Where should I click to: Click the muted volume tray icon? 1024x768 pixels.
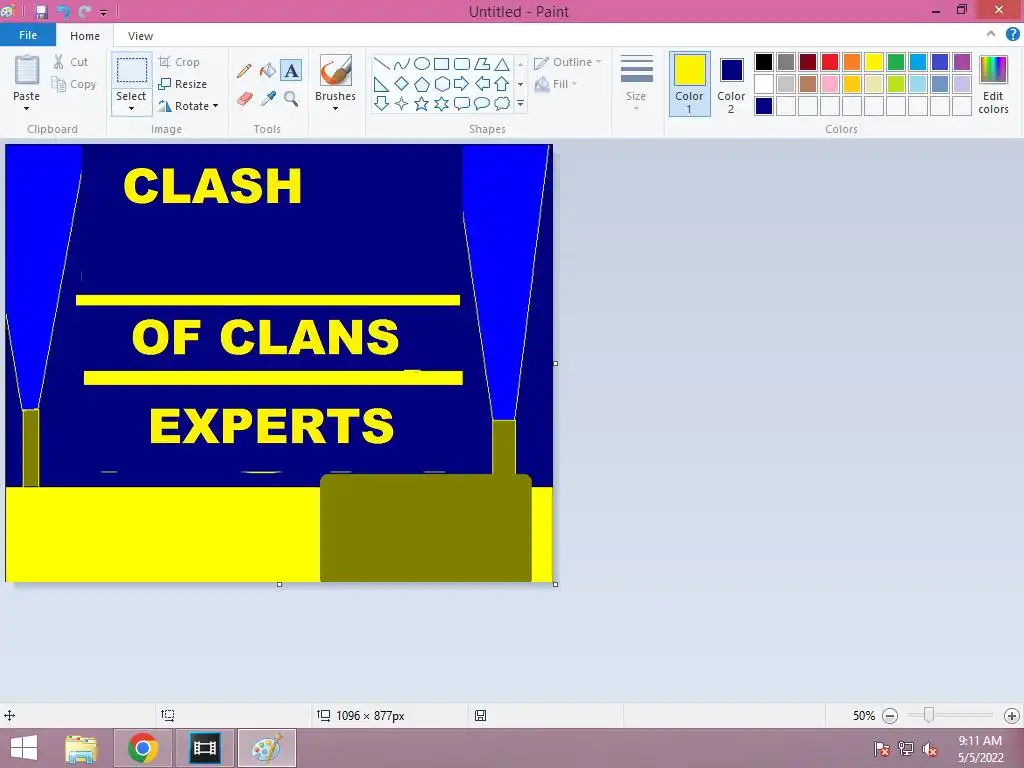pos(929,749)
